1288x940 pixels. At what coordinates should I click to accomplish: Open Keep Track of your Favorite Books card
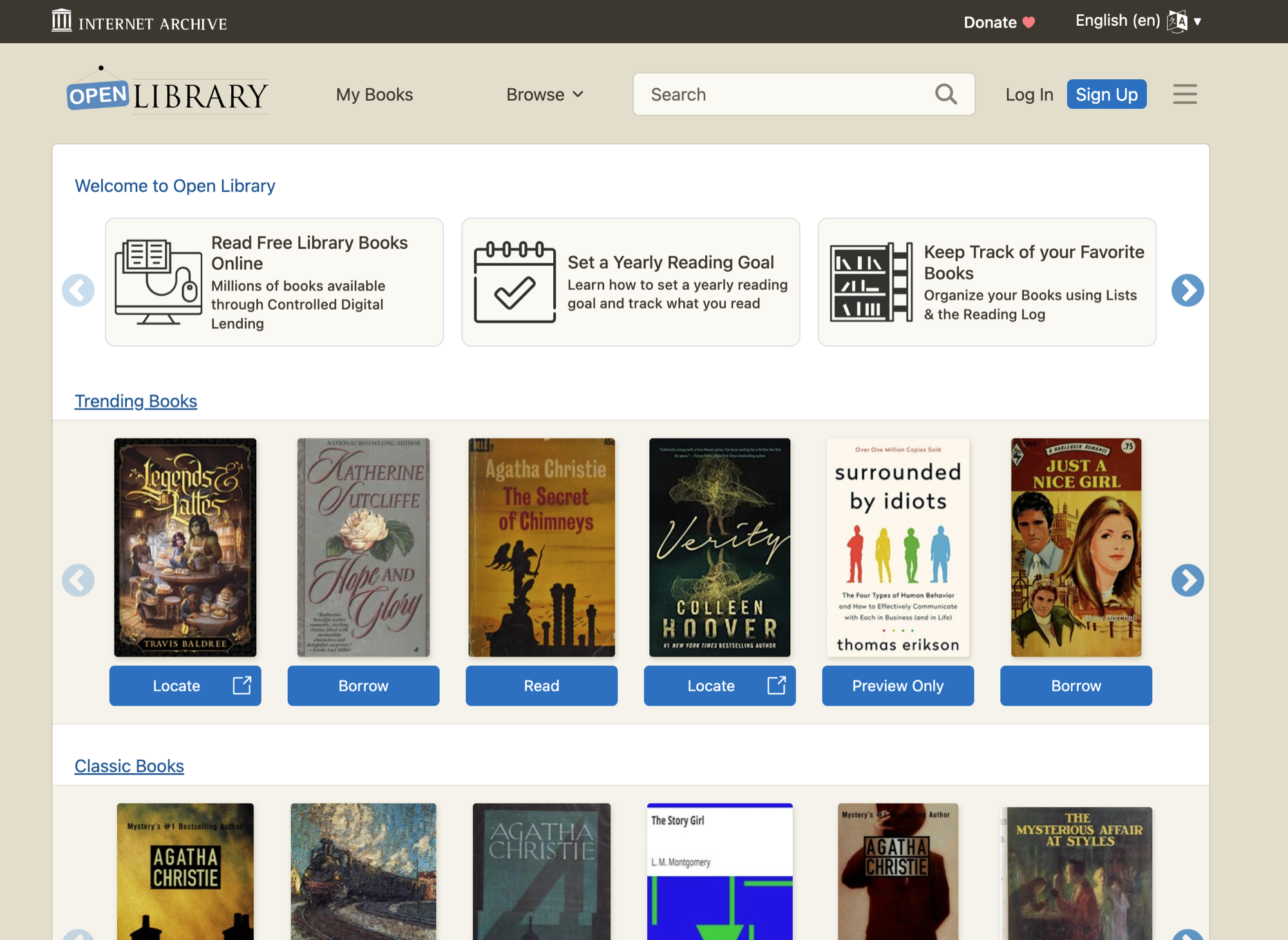coord(987,282)
